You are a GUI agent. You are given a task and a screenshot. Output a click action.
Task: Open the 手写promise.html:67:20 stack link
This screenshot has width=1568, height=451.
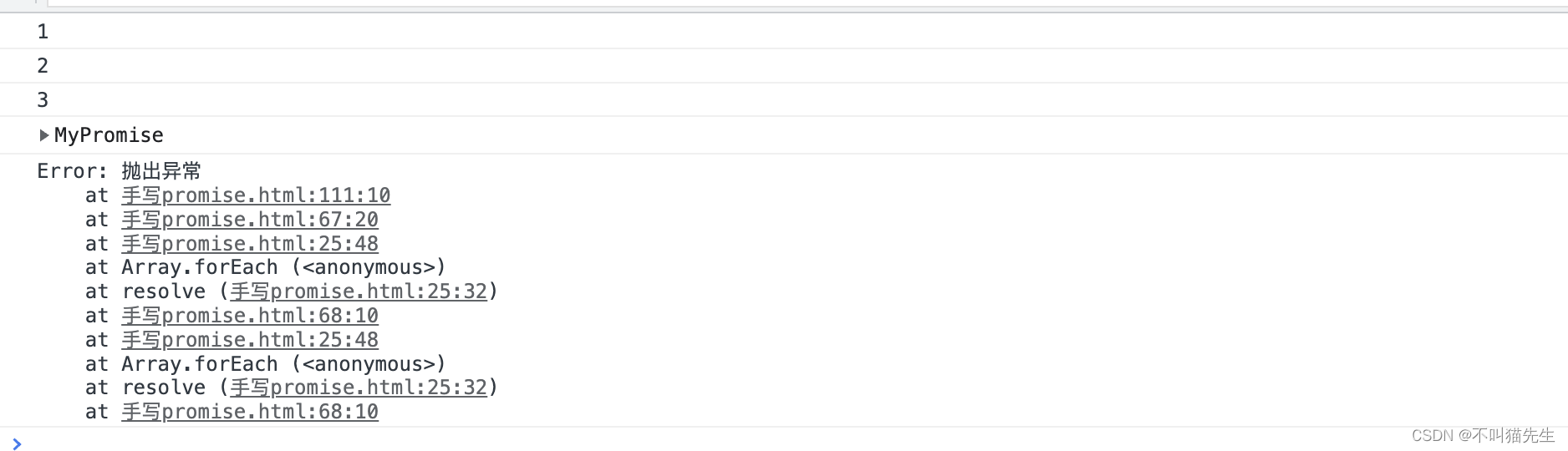(250, 220)
